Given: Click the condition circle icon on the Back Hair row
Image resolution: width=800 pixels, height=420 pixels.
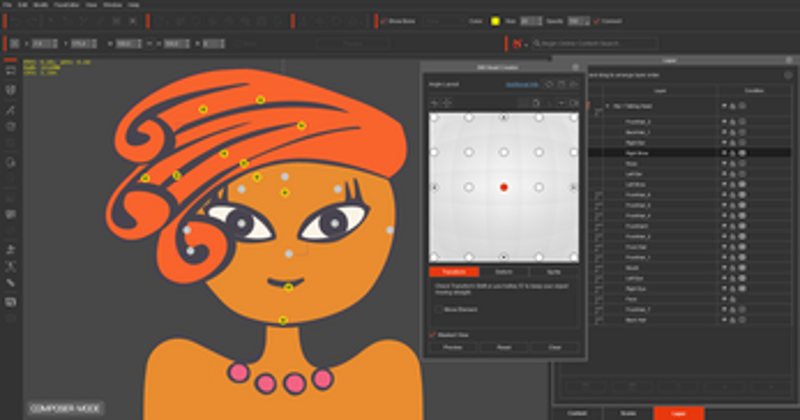Looking at the screenshot, I should [742, 320].
